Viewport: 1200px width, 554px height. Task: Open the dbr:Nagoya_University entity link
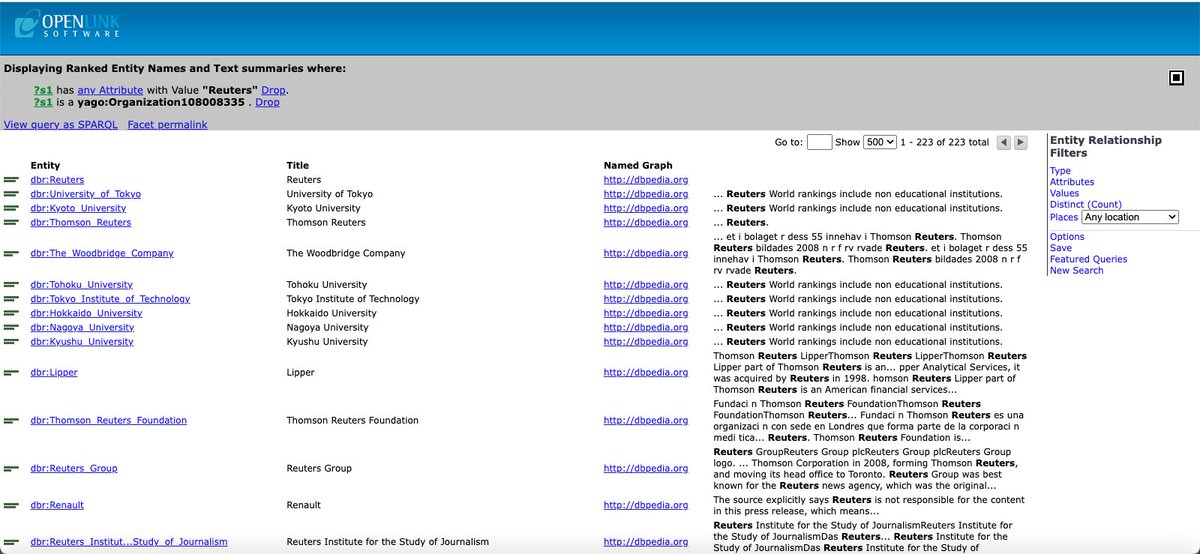pos(82,327)
